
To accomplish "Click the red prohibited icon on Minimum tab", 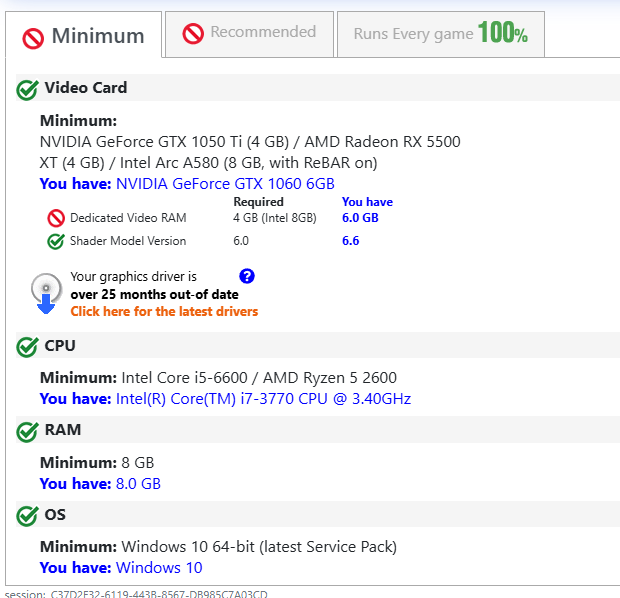I will coord(33,38).
